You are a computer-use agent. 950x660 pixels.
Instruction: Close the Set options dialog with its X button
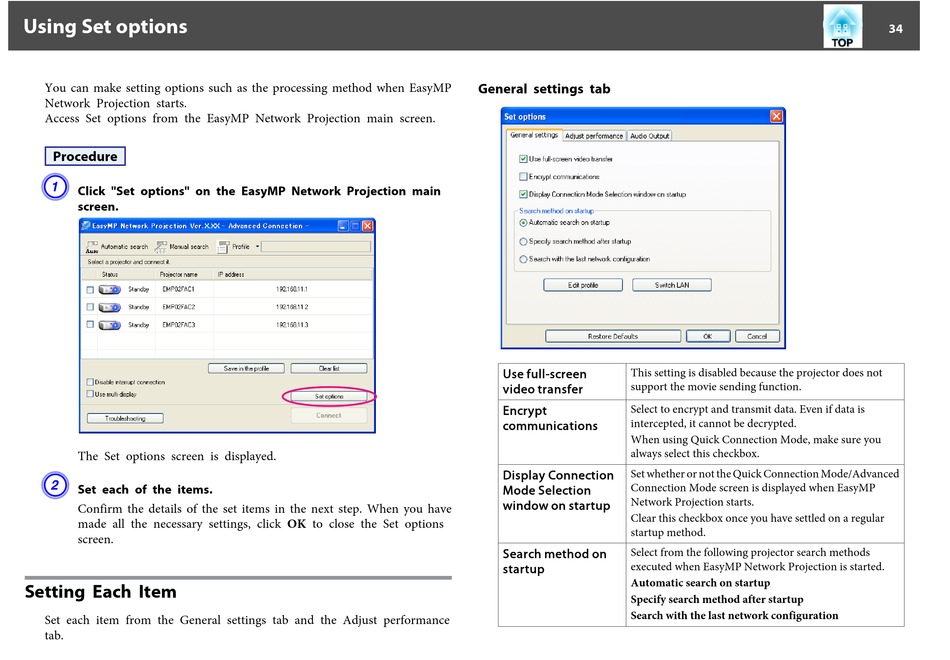pos(776,116)
